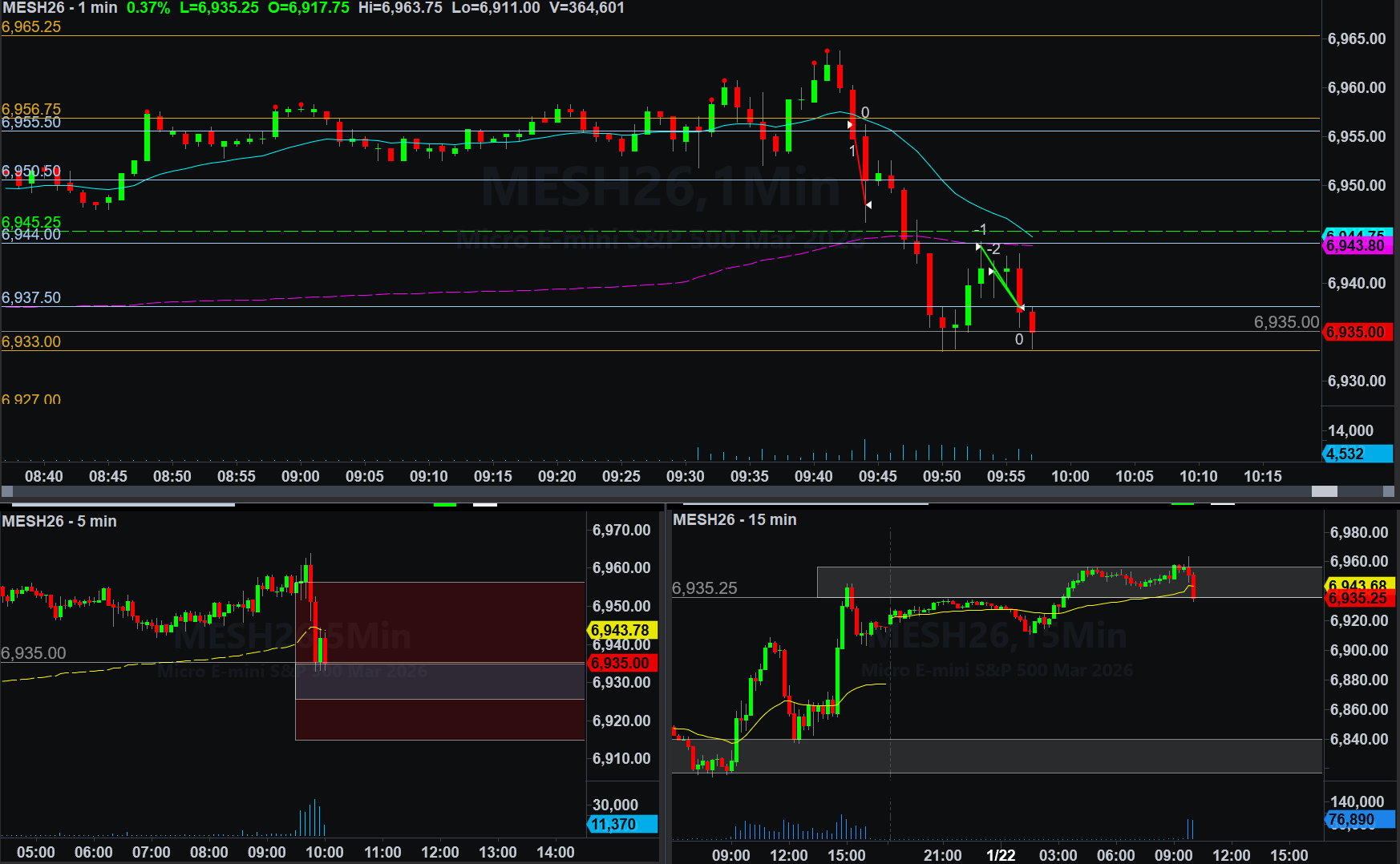Click the MESH26 - 1 min header text
The width and height of the screenshot is (1400, 864).
pos(60,8)
